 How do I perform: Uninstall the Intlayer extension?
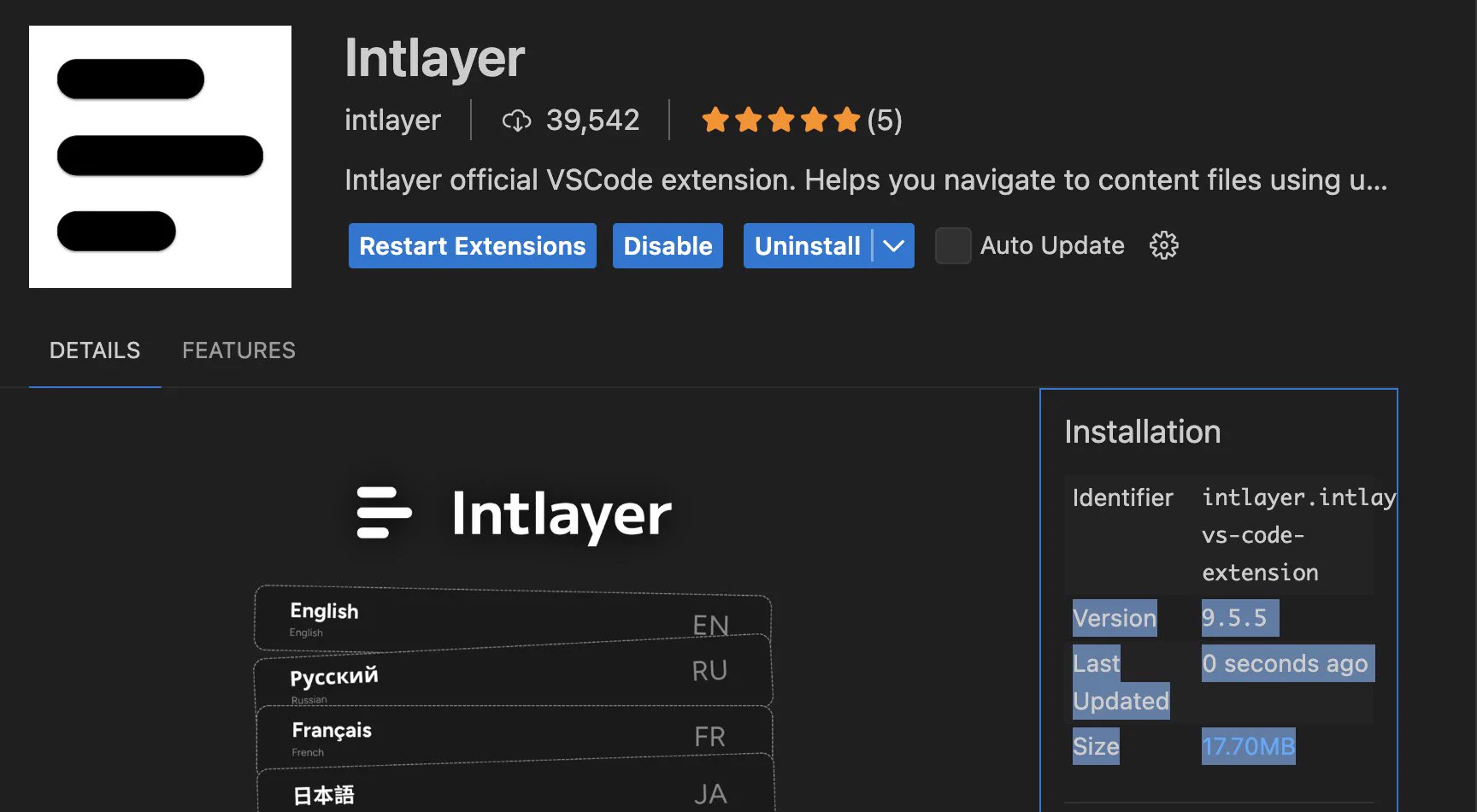808,246
